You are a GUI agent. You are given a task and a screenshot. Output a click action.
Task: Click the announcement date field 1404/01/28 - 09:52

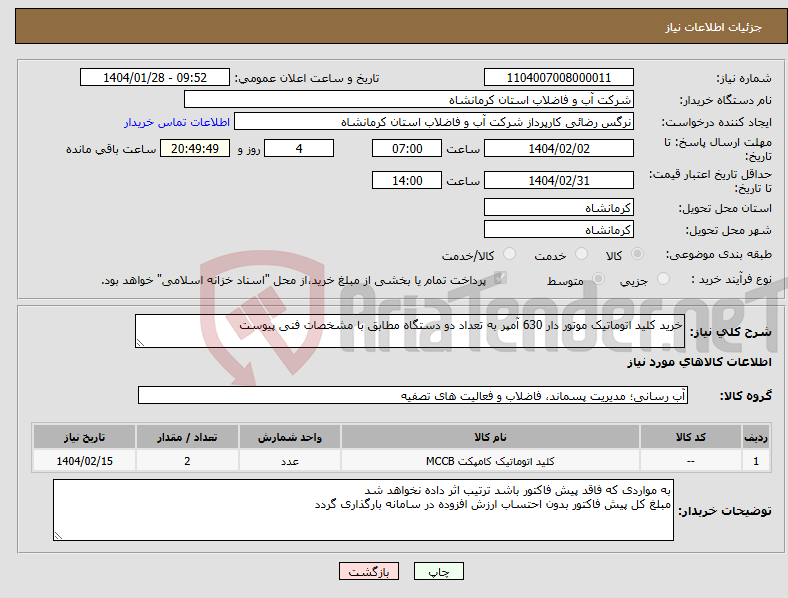[x=155, y=77]
